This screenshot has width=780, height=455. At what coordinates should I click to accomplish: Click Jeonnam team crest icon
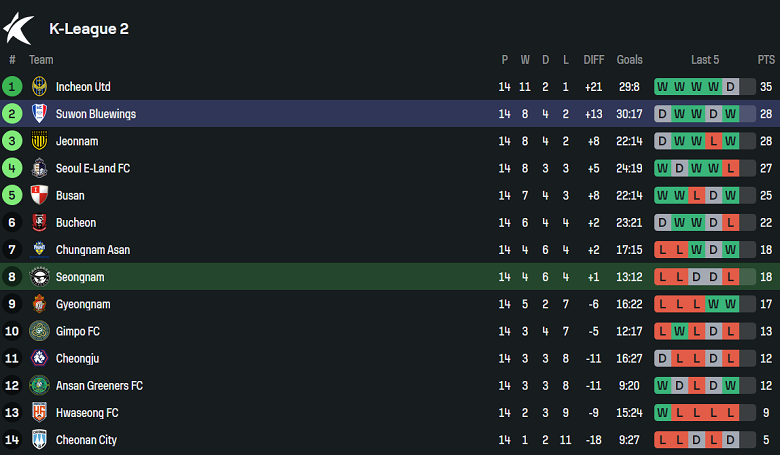click(x=39, y=141)
